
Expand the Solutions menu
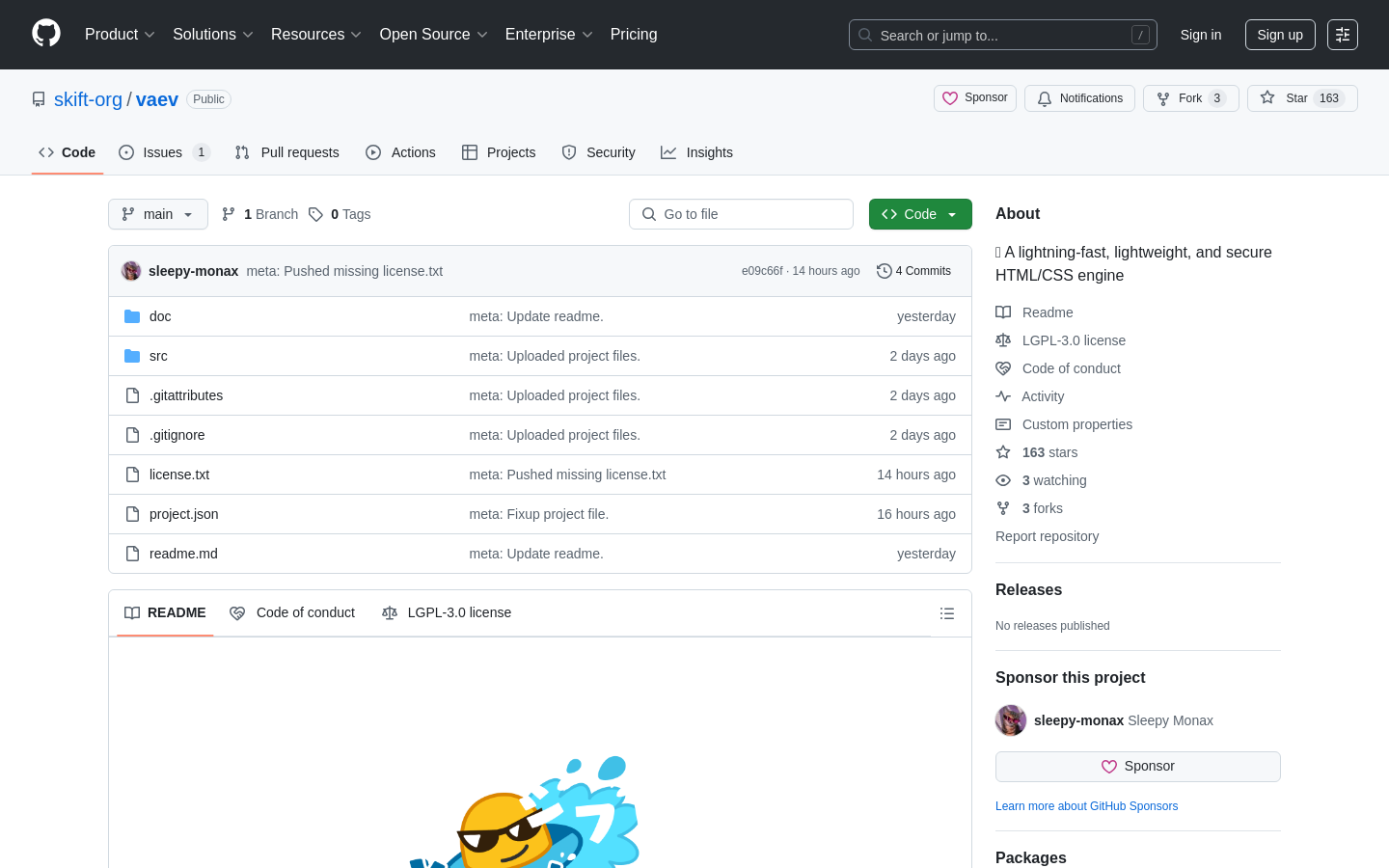pos(213,35)
